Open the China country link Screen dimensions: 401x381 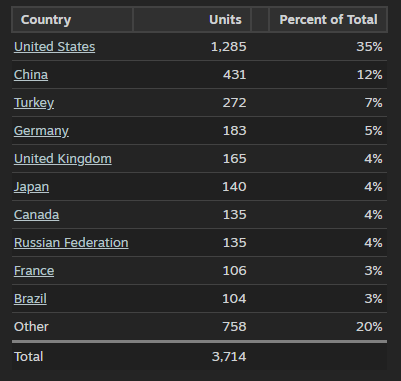(x=31, y=75)
